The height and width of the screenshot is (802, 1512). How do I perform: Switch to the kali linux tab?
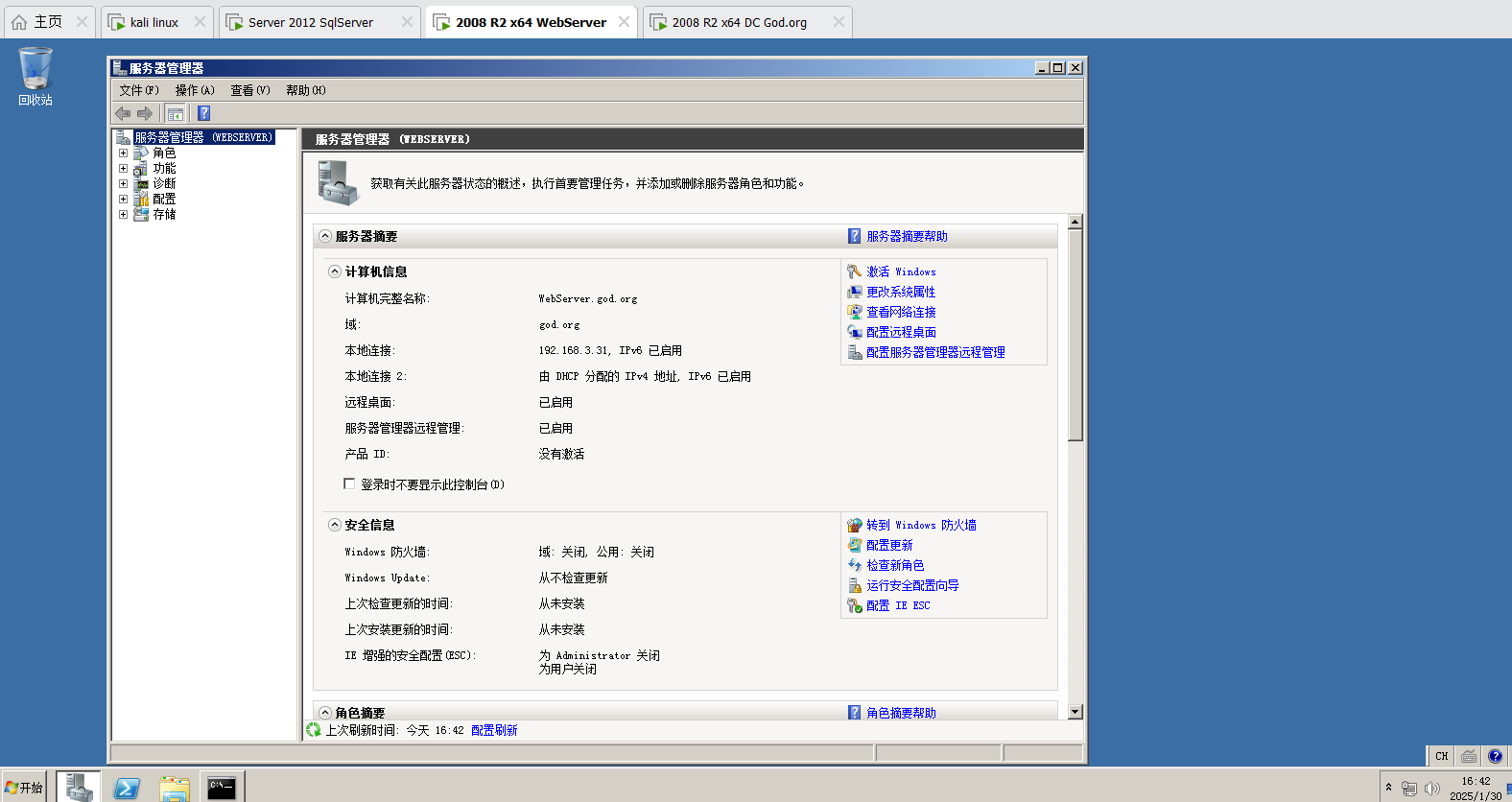[x=154, y=22]
